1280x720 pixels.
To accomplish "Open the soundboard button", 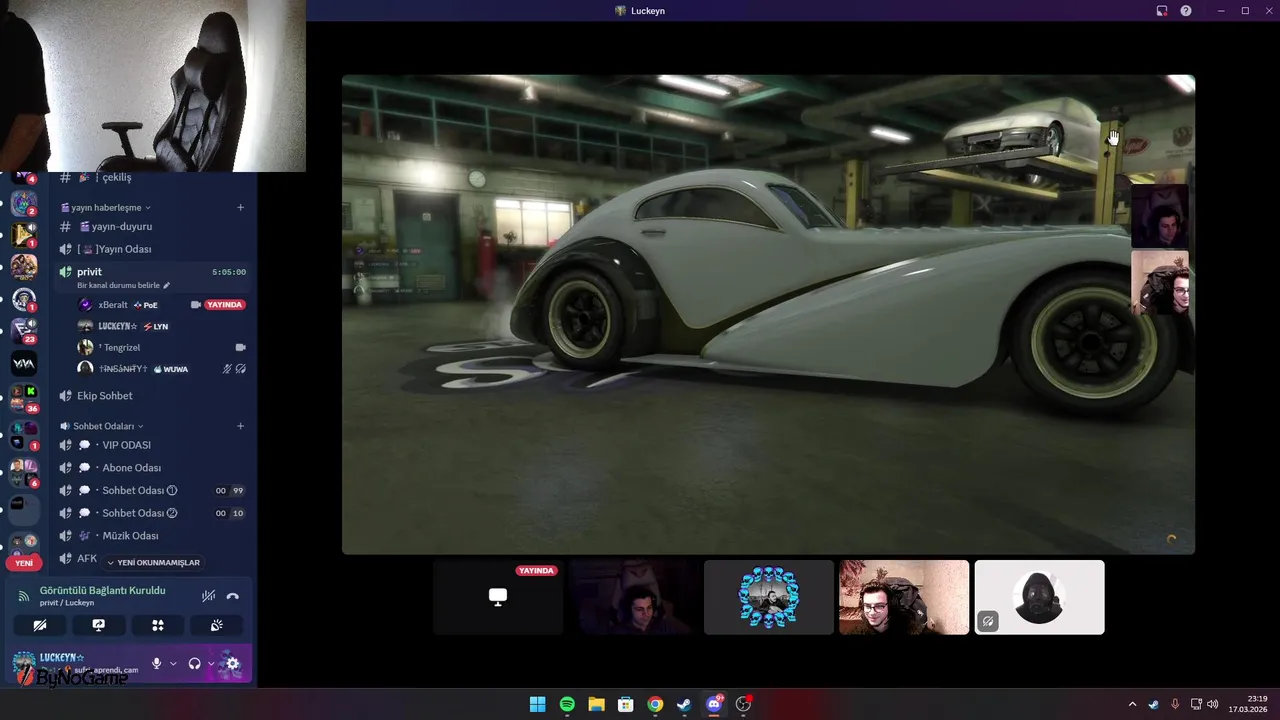I will coord(216,625).
